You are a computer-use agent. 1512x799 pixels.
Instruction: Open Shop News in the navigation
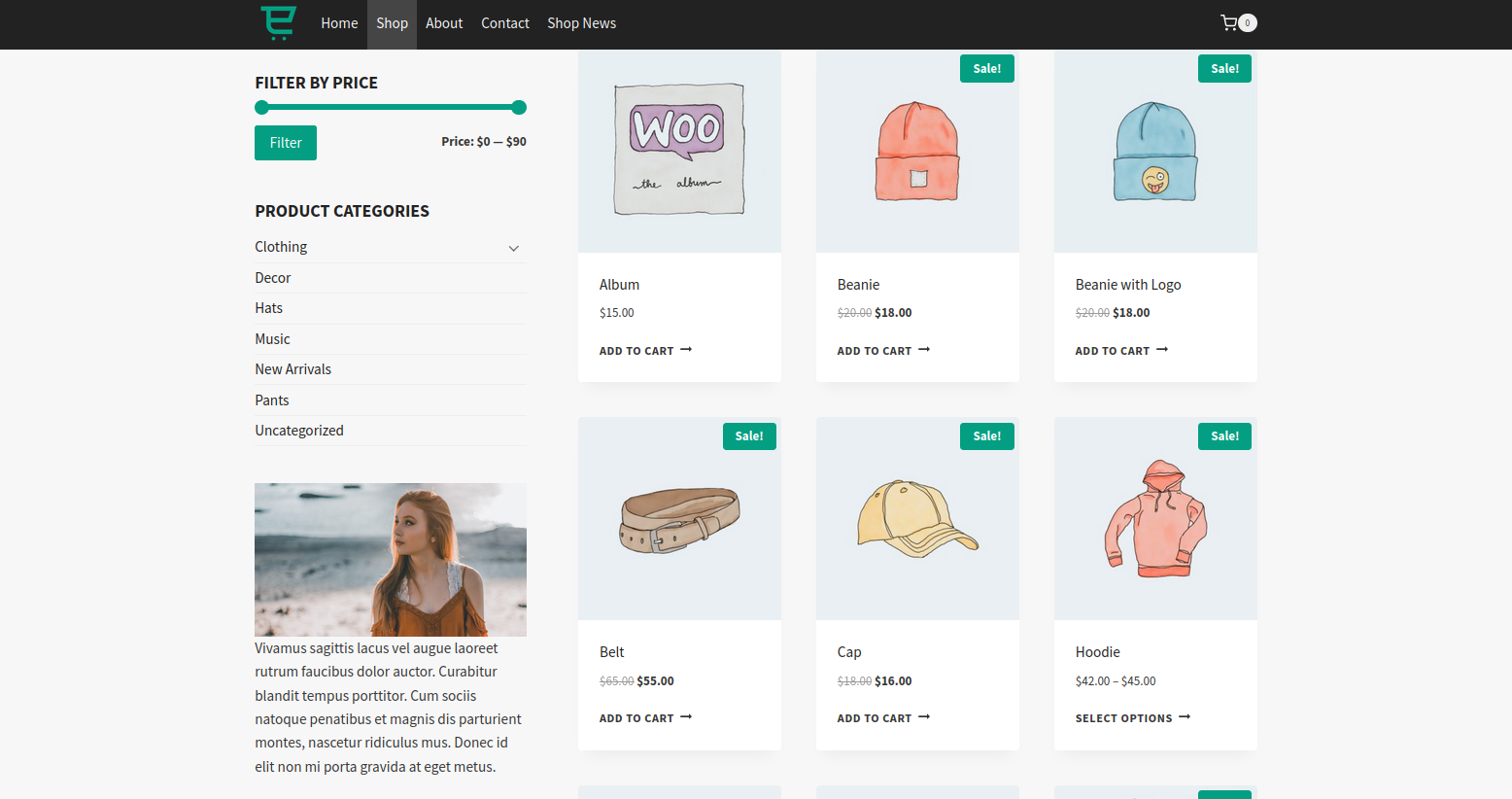click(581, 23)
